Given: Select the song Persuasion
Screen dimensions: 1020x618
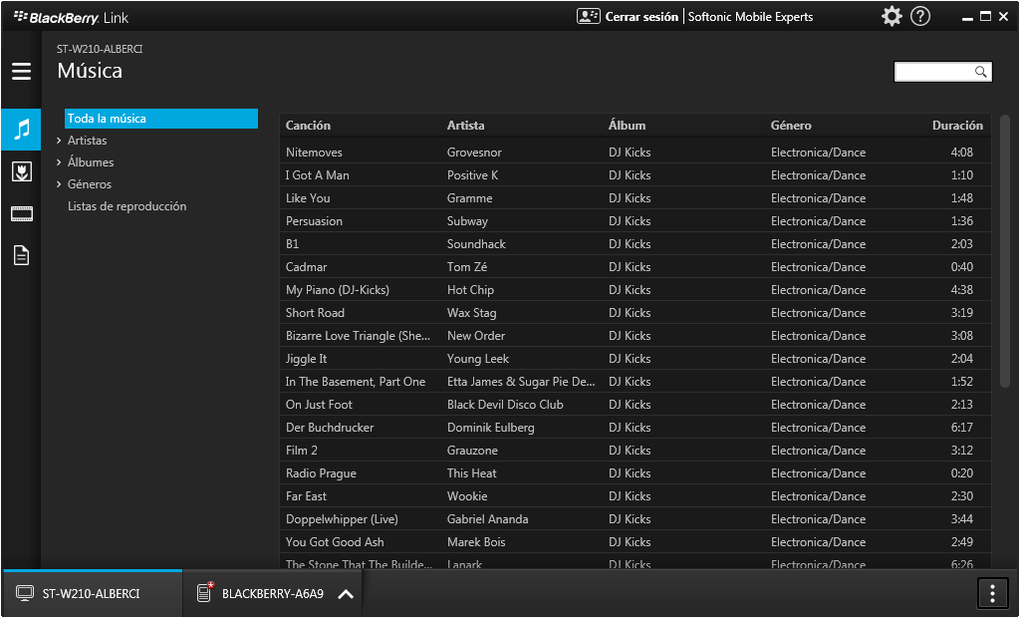Looking at the screenshot, I should (314, 221).
